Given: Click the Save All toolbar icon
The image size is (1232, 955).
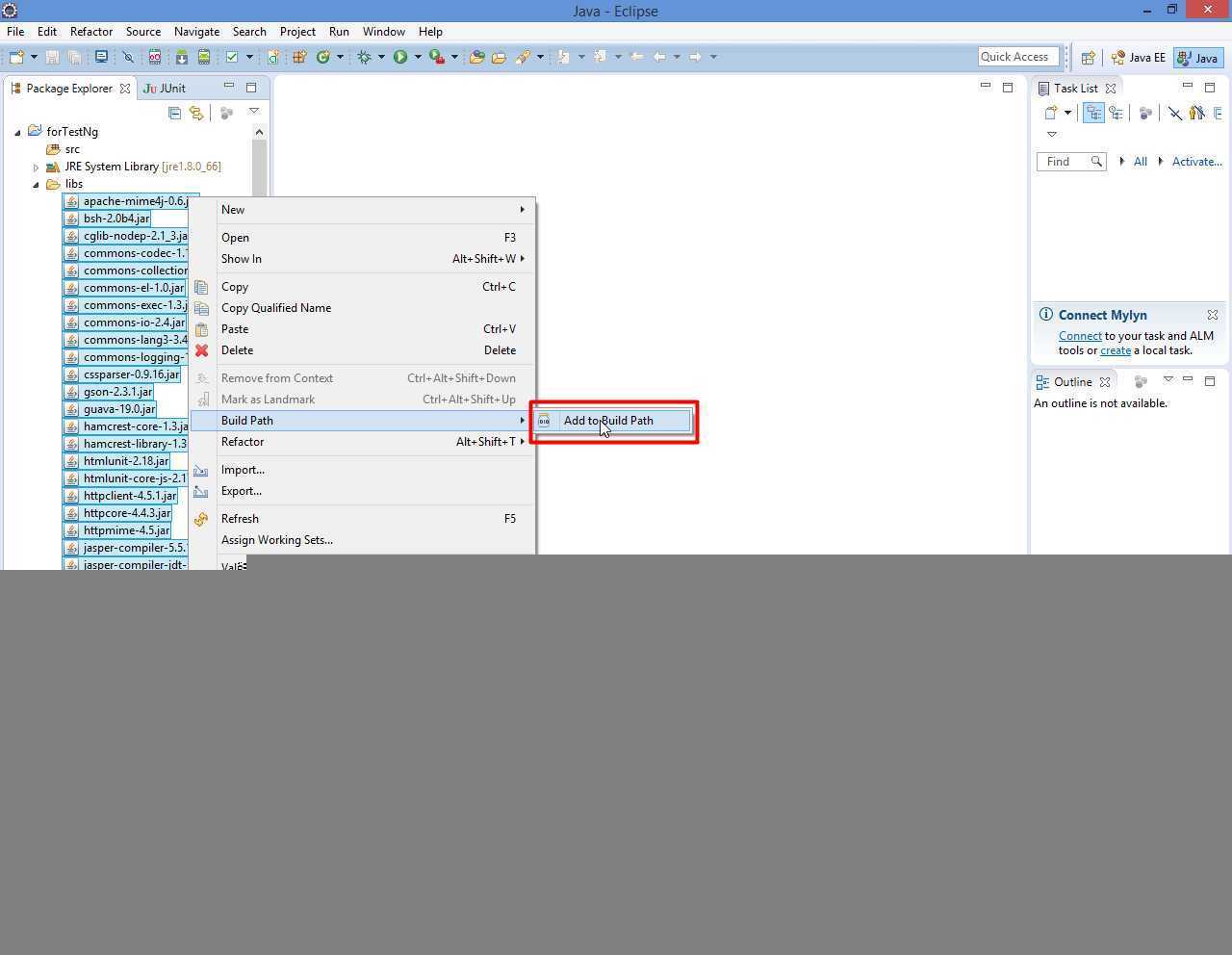Looking at the screenshot, I should (x=74, y=57).
